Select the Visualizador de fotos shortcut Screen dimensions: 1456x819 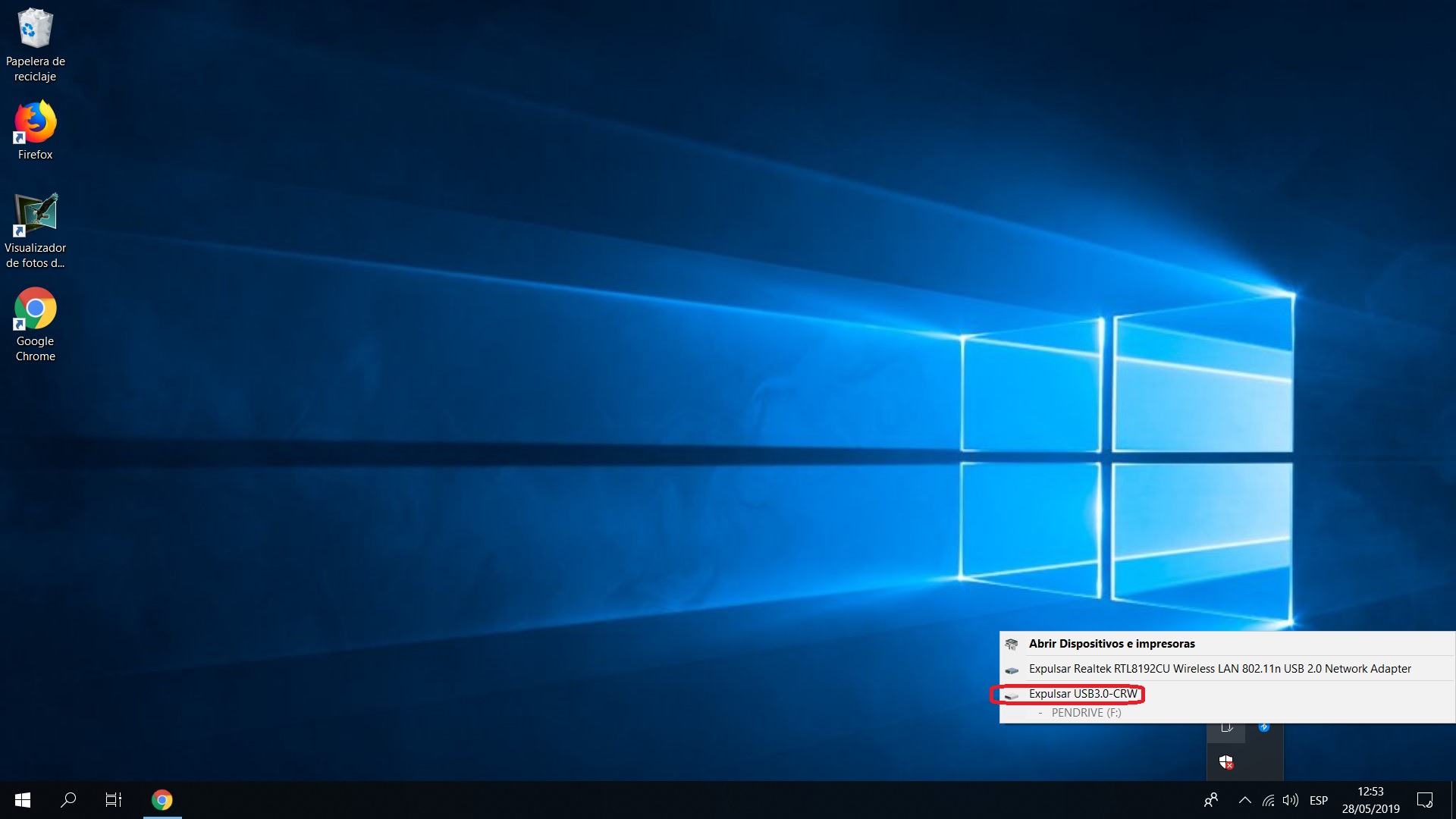click(35, 230)
